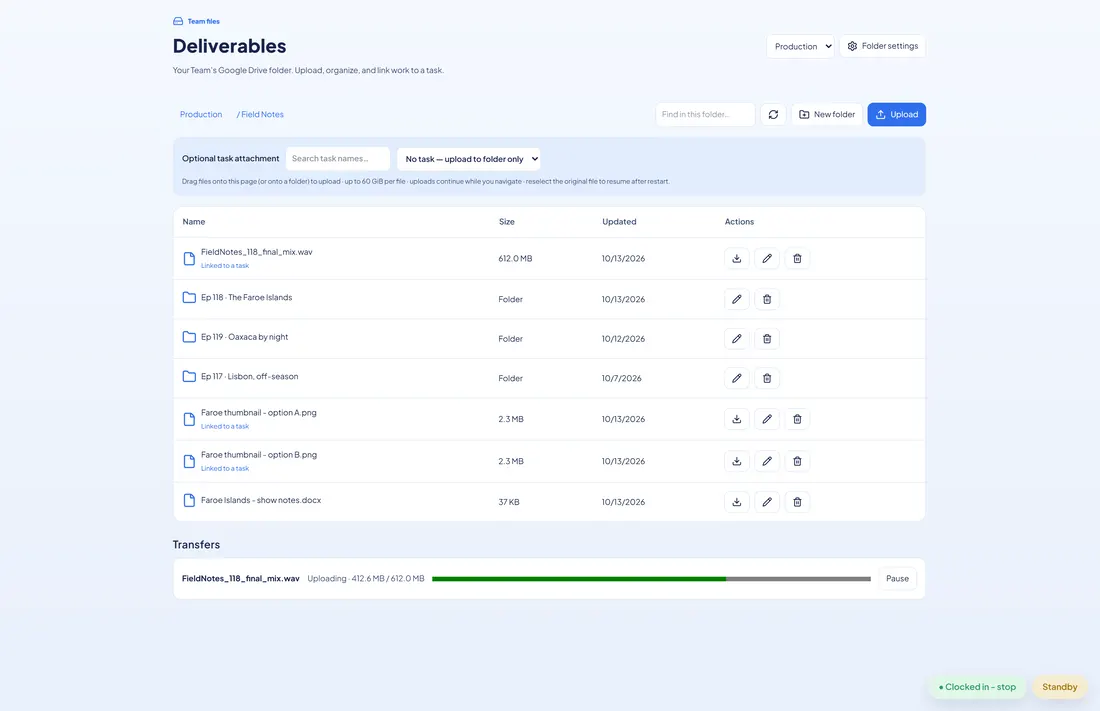The height and width of the screenshot is (711, 1100).
Task: Rename the Ep 117 Lisbon folder
Action: [x=737, y=378]
